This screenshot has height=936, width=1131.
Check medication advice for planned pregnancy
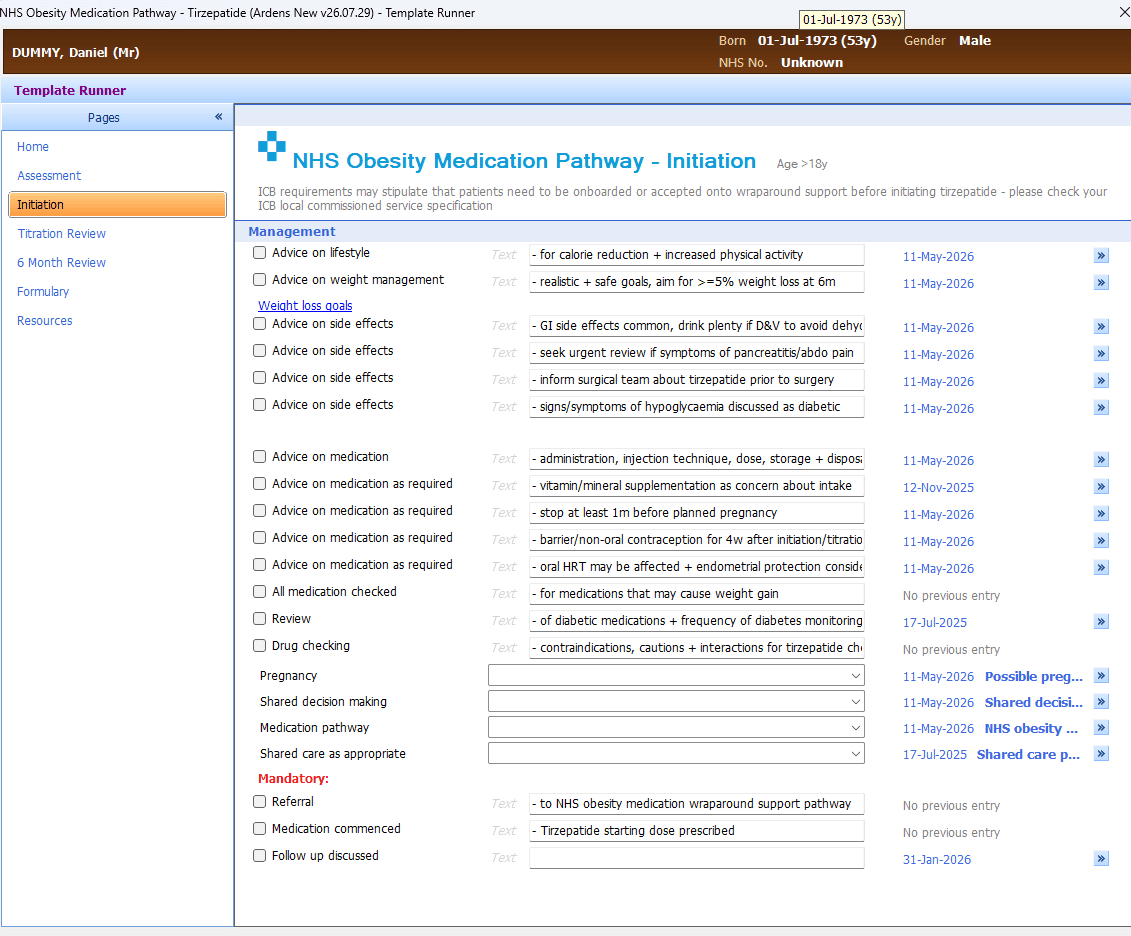(260, 511)
